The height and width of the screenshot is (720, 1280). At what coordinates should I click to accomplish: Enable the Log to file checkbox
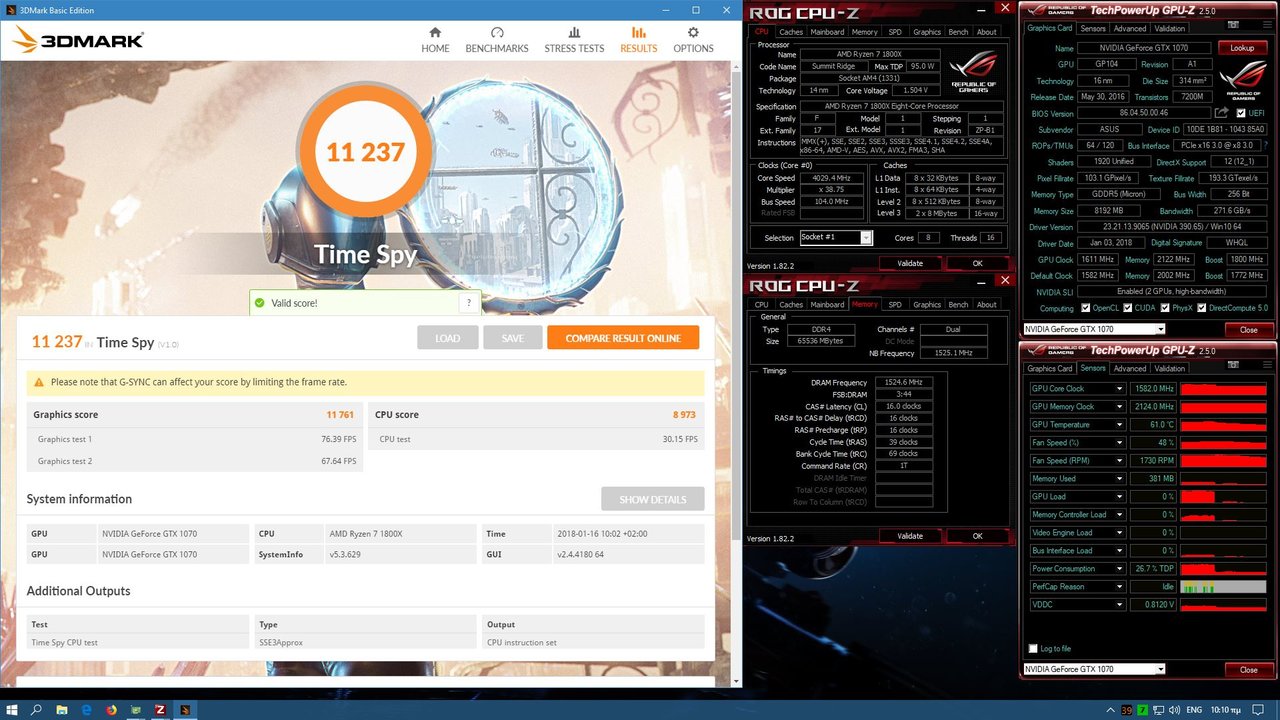click(1033, 649)
